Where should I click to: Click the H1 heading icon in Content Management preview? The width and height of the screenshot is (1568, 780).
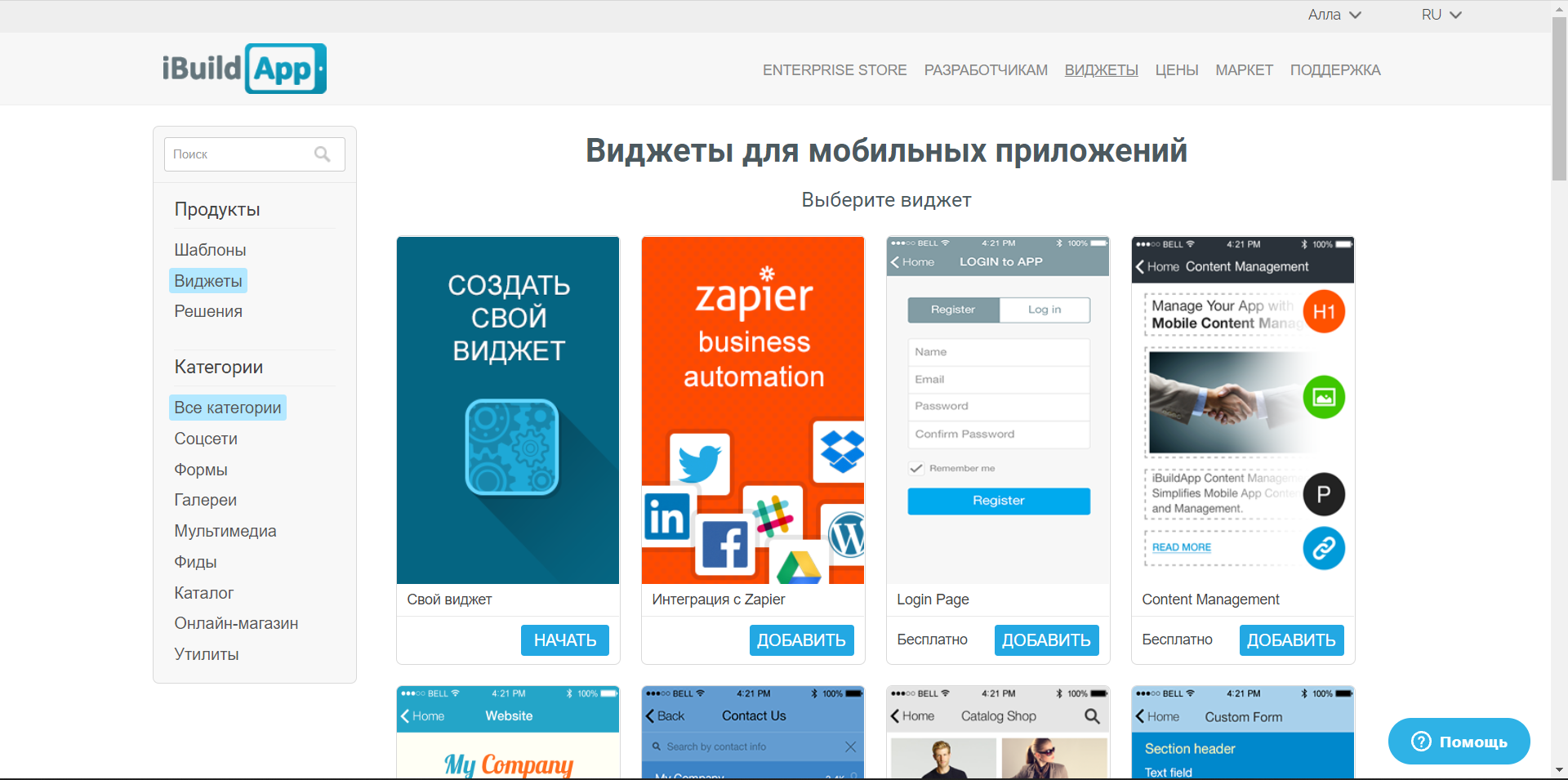pyautogui.click(x=1324, y=311)
